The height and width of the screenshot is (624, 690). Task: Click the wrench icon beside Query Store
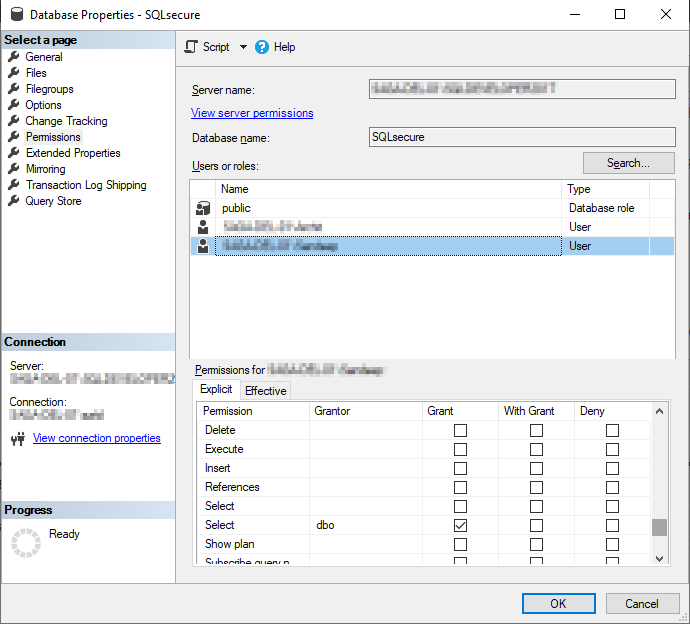tap(14, 201)
